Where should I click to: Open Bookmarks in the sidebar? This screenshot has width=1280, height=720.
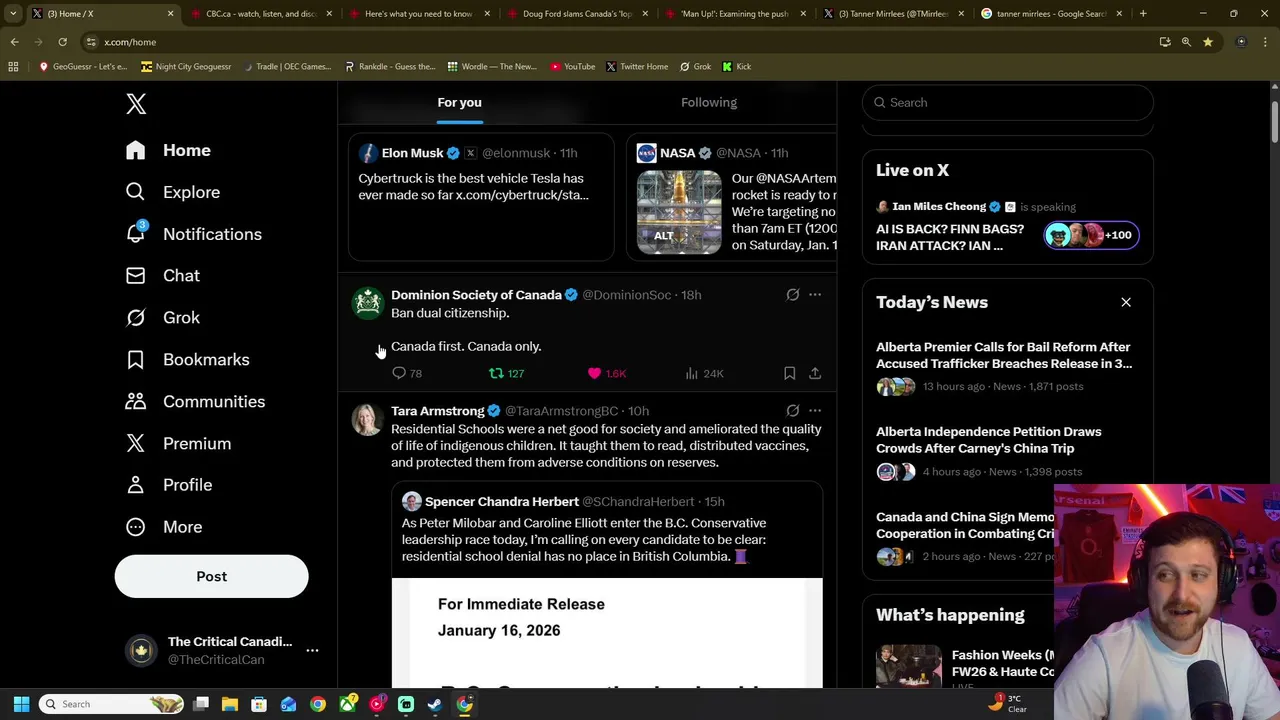187,360
